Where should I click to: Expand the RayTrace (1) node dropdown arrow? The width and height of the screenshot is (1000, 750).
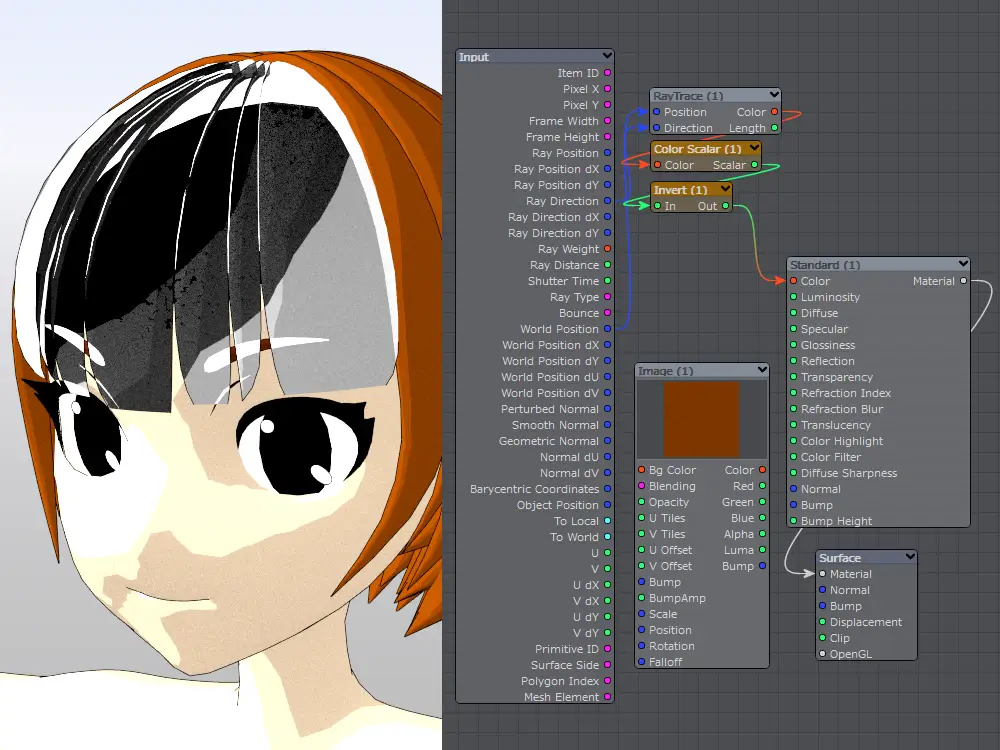point(774,96)
